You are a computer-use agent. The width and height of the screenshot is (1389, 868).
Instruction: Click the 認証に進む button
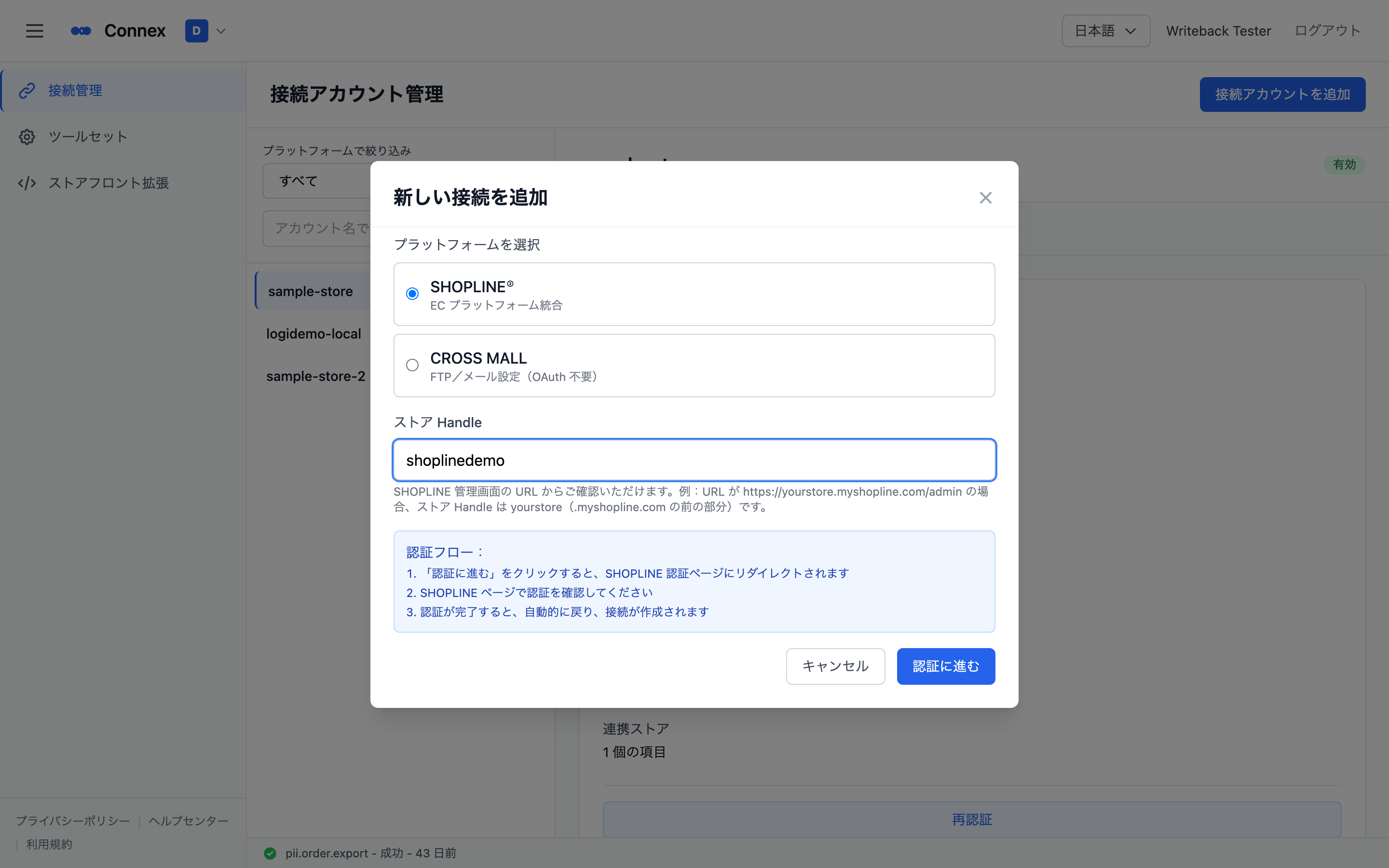click(x=946, y=666)
